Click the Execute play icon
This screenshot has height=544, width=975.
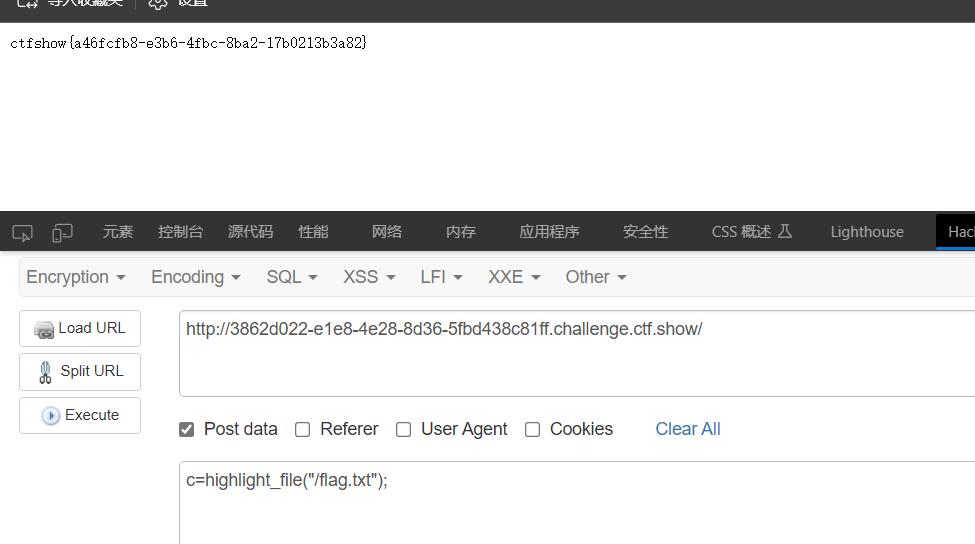(x=50, y=415)
